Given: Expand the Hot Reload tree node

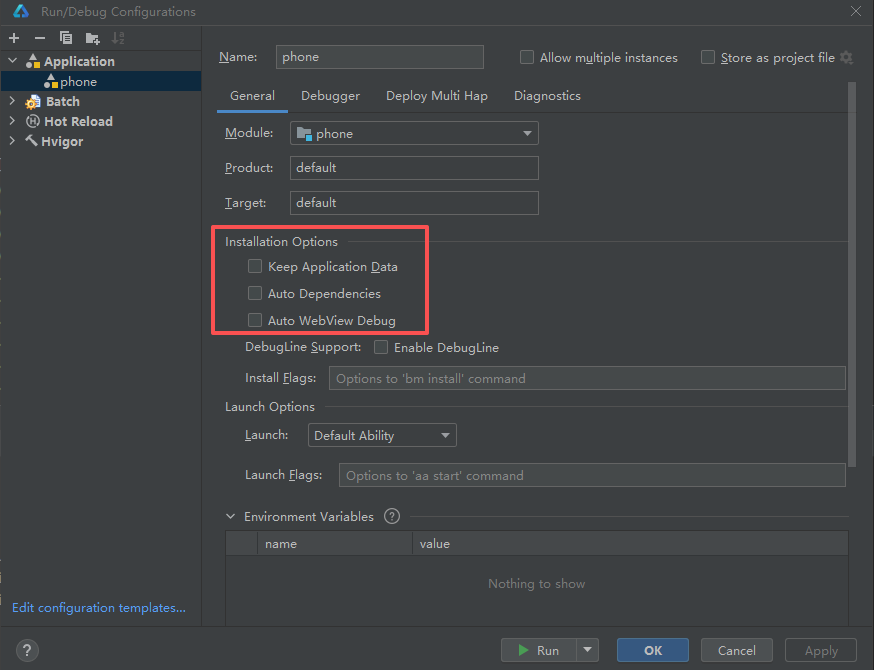Looking at the screenshot, I should point(12,121).
